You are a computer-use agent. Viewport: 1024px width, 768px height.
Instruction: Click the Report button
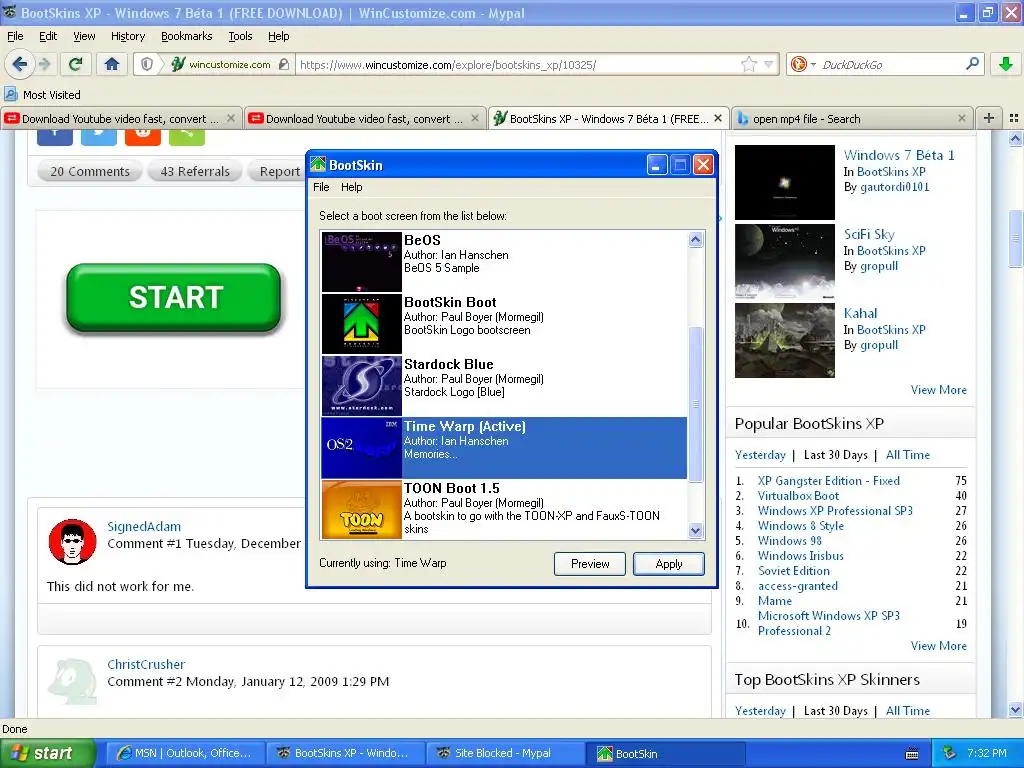[x=277, y=171]
